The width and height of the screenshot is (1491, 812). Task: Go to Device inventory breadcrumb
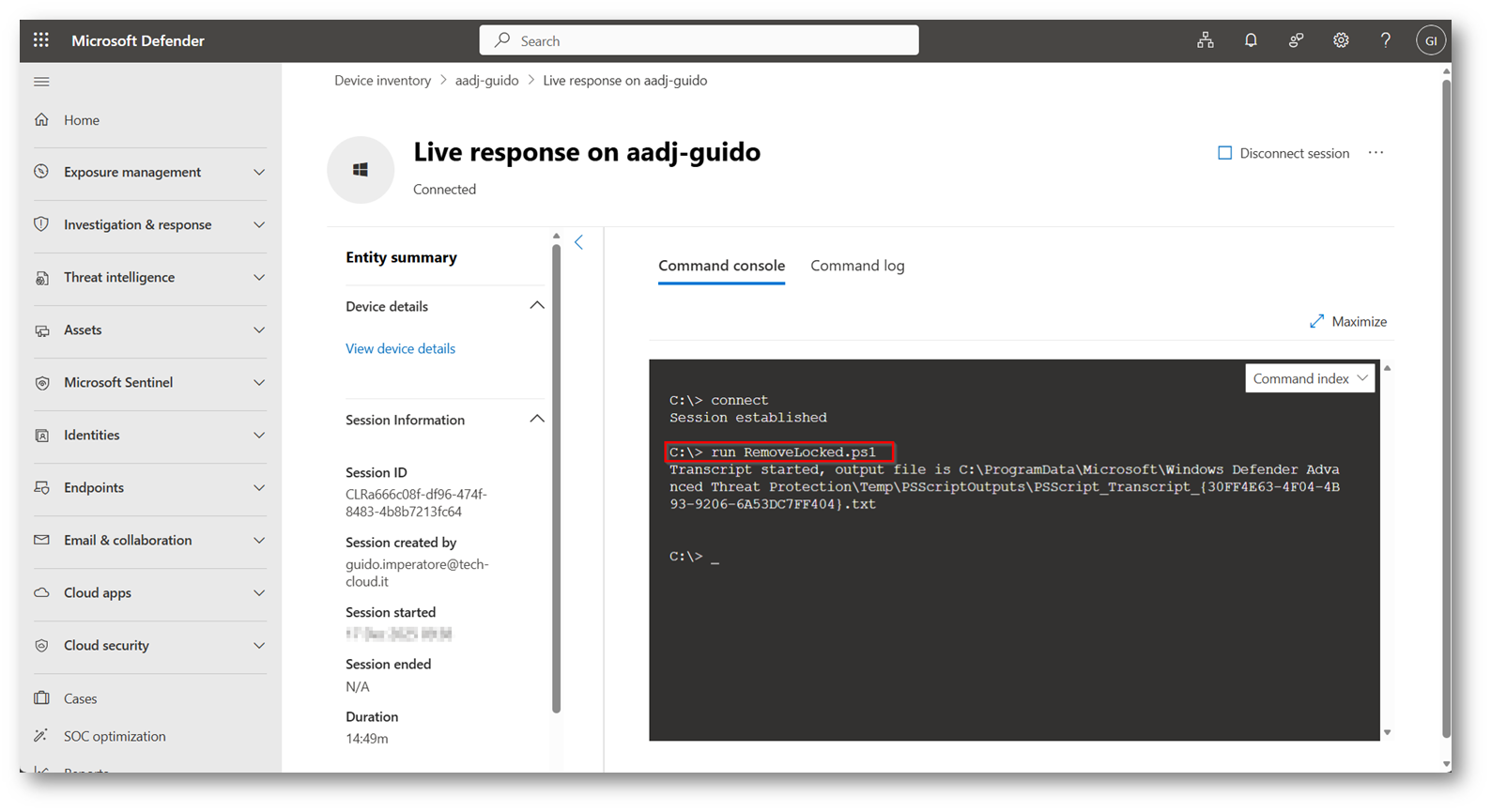pos(382,81)
